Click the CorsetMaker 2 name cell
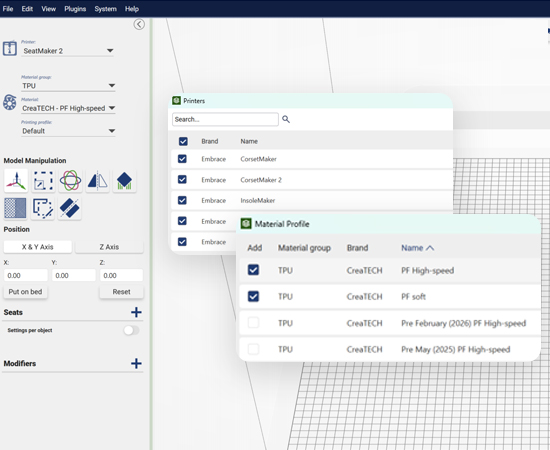550x450 pixels. point(261,180)
